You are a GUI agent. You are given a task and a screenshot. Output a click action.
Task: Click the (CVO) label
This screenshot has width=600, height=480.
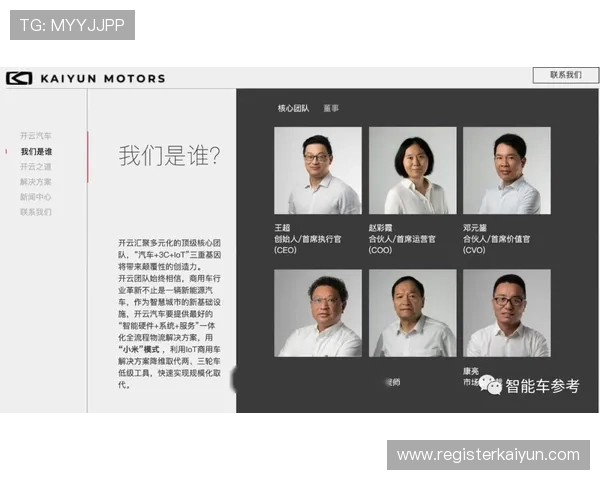coord(474,250)
